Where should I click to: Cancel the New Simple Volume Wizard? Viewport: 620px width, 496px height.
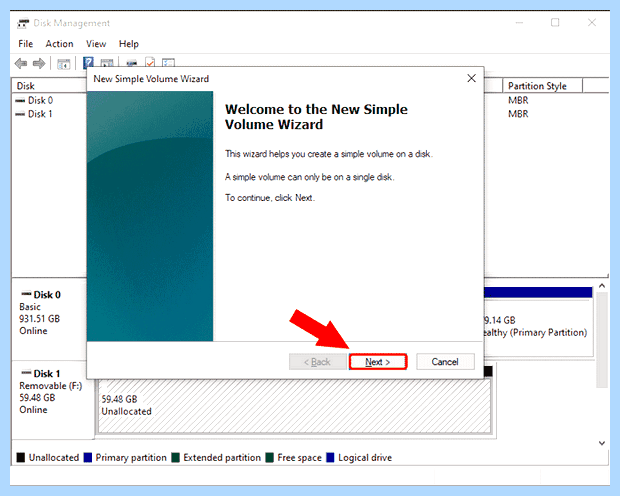point(445,362)
